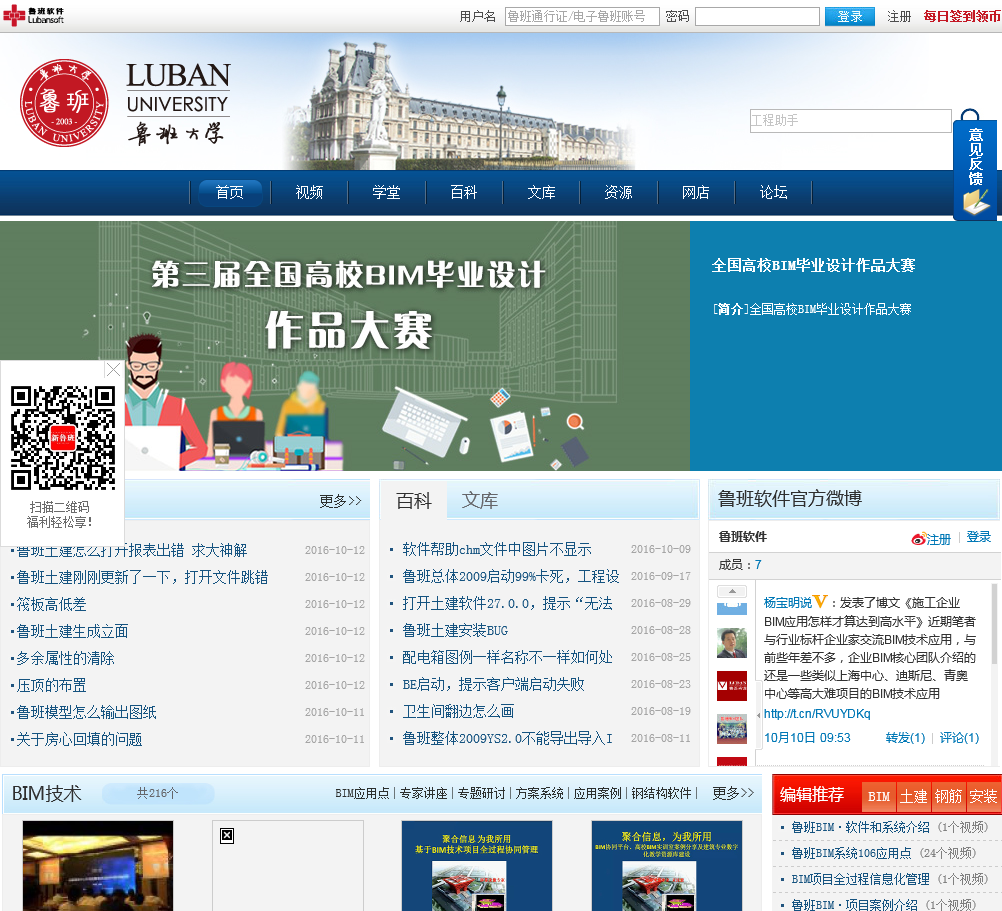This screenshot has width=1002, height=911.
Task: Open the 论坛 navigation item
Action: 773,192
